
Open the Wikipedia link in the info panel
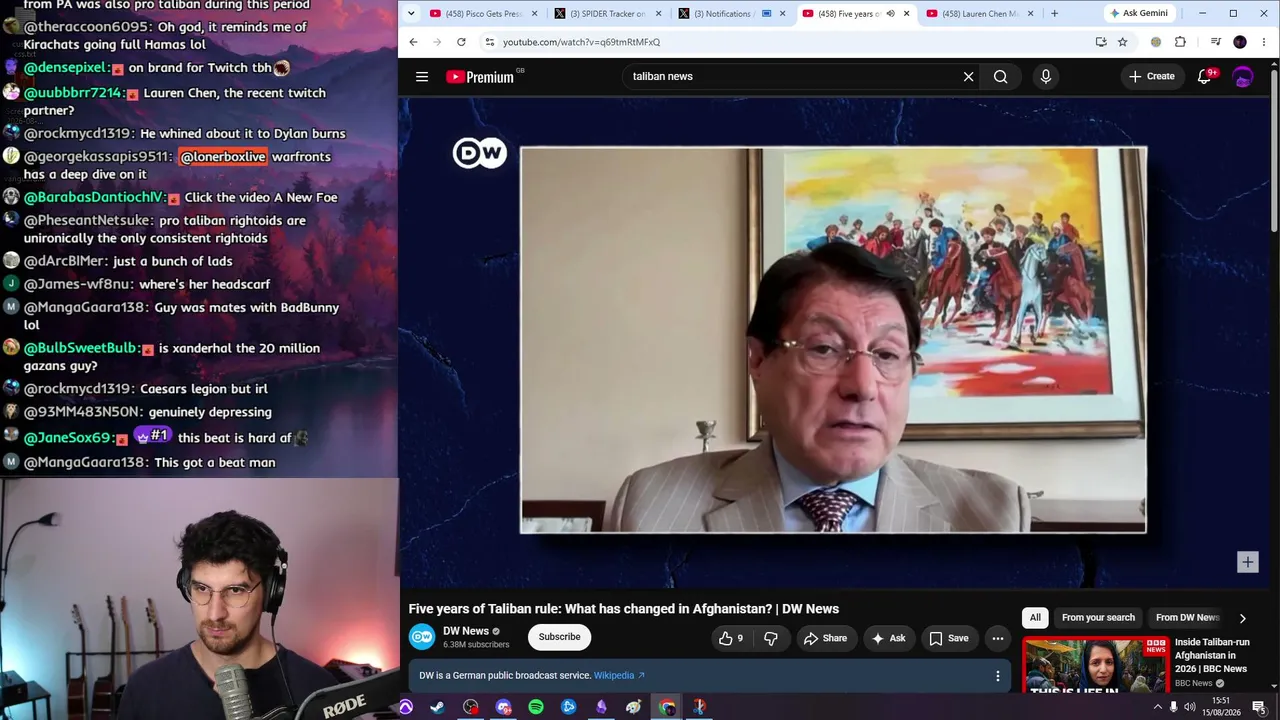click(619, 676)
